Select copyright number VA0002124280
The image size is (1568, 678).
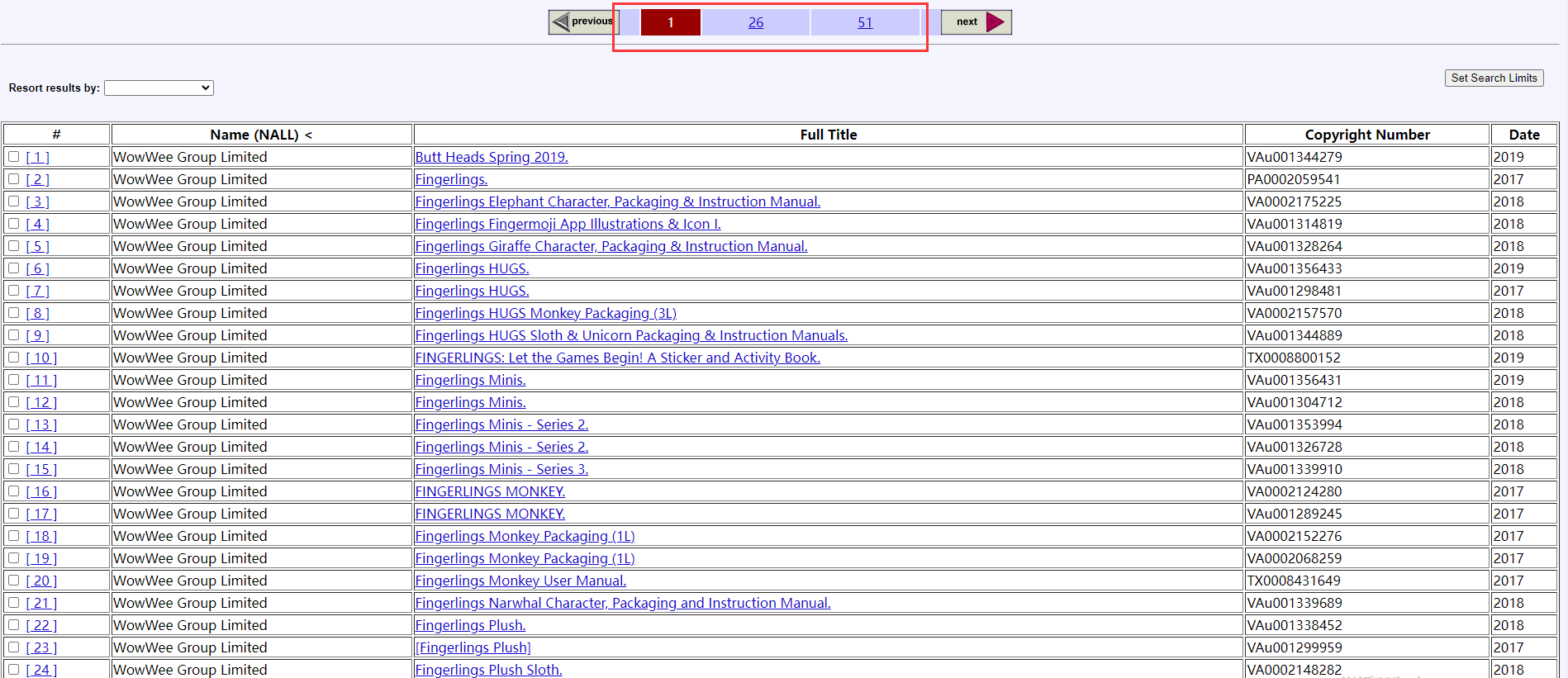tap(1295, 491)
